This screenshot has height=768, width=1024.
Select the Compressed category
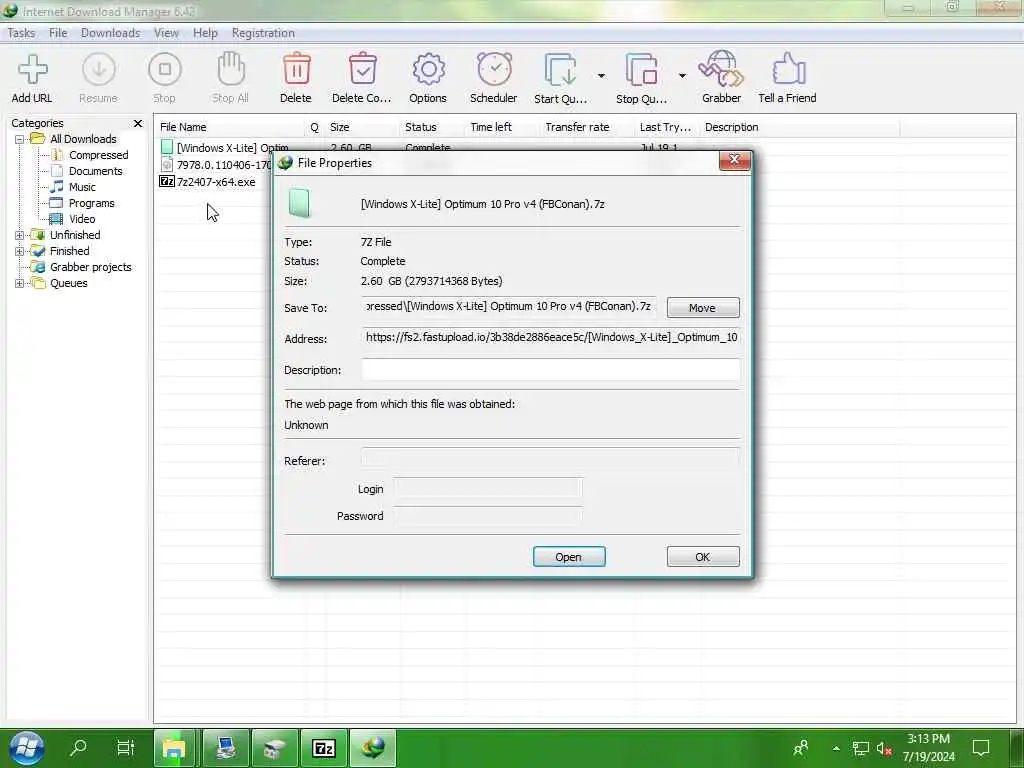99,155
